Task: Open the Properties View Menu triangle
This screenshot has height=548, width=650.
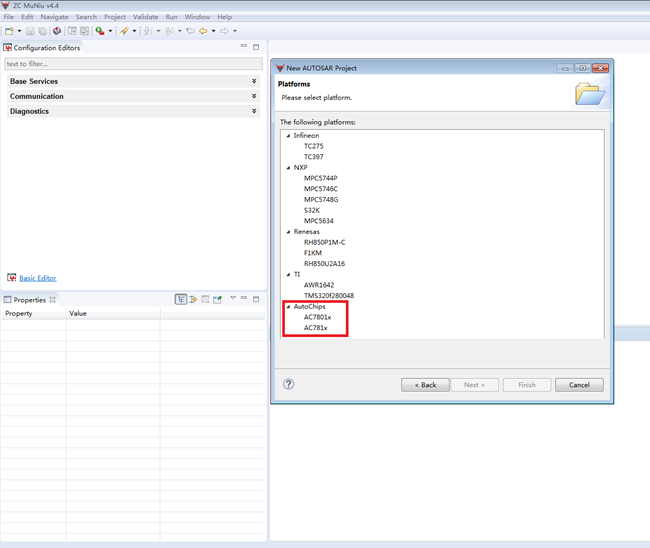Action: click(x=233, y=298)
